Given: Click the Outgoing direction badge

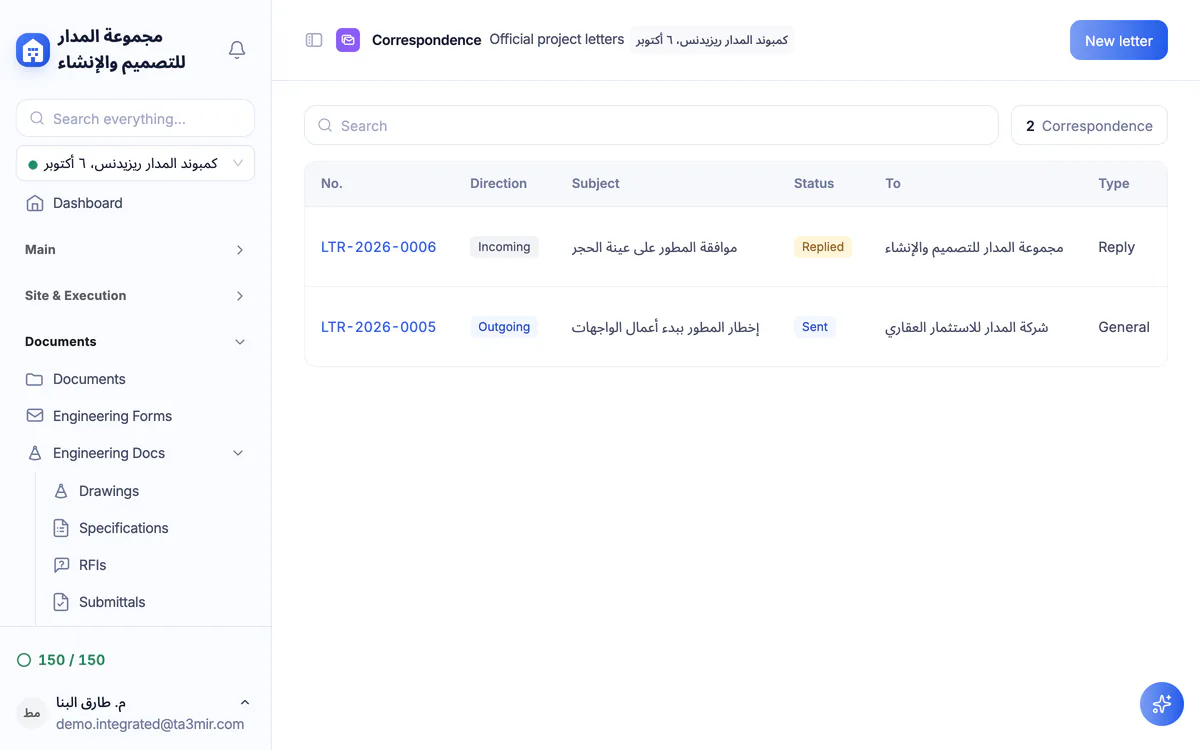Looking at the screenshot, I should pyautogui.click(x=504, y=327).
